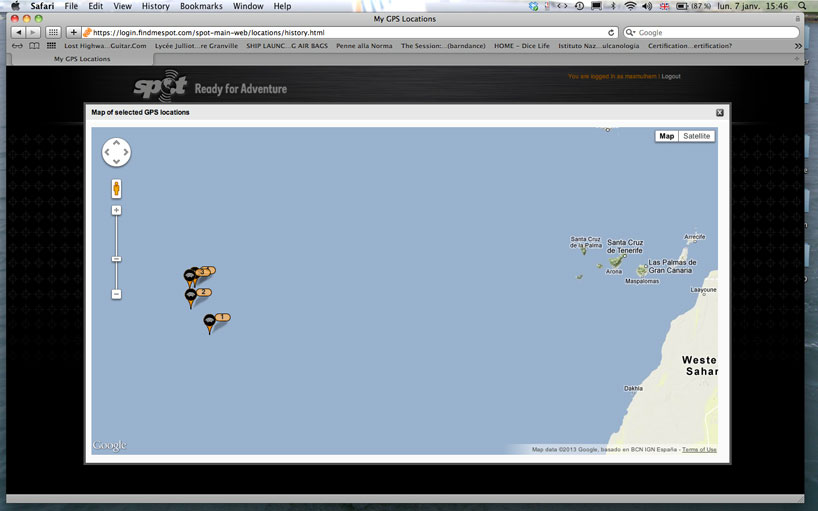The height and width of the screenshot is (511, 818).
Task: Open Spotlight search magnifier in menu bar
Action: 802,6
